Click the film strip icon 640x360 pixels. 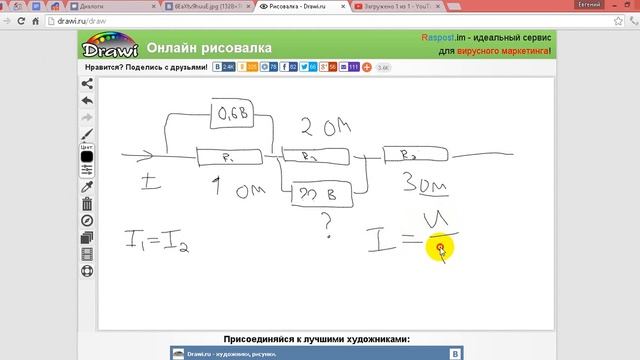tap(87, 254)
